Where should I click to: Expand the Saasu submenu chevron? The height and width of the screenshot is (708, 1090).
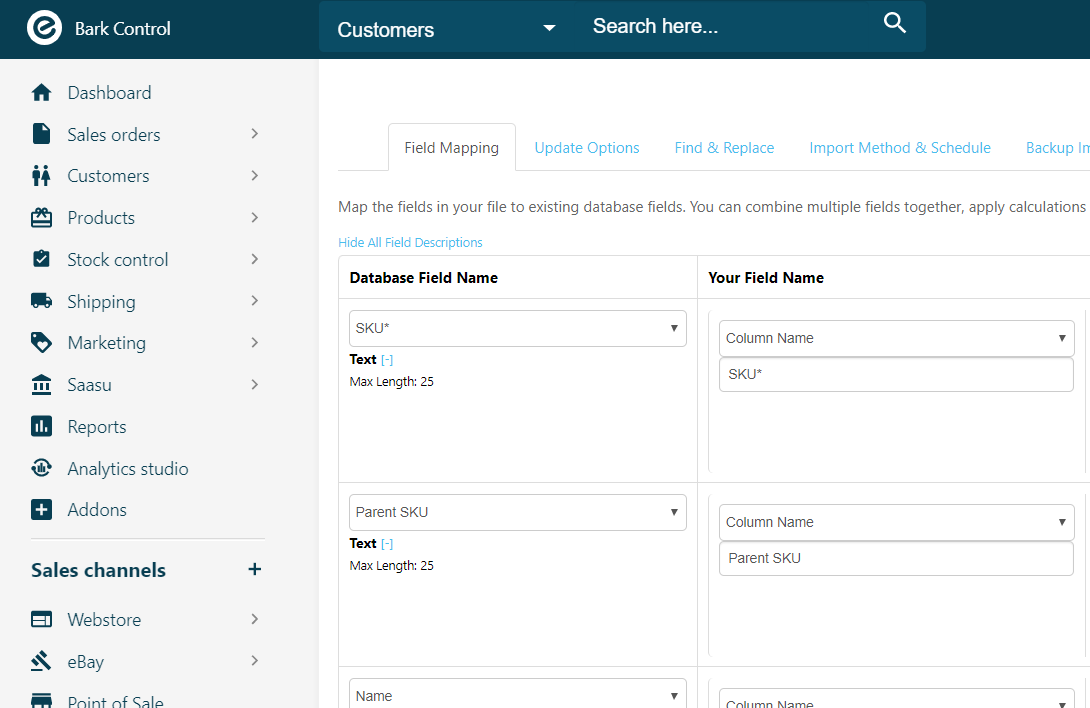(x=254, y=384)
